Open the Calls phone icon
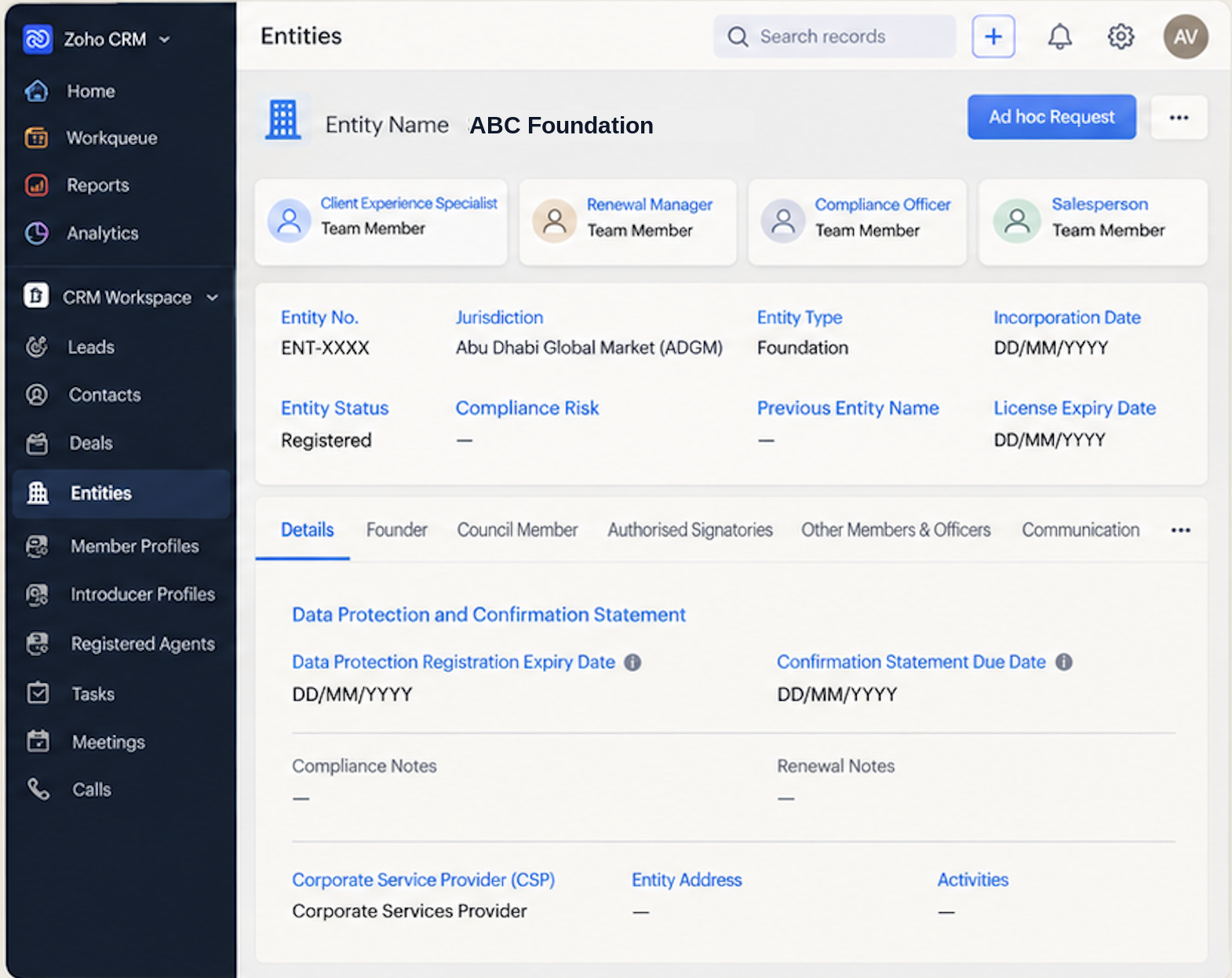The image size is (1232, 978). [38, 789]
